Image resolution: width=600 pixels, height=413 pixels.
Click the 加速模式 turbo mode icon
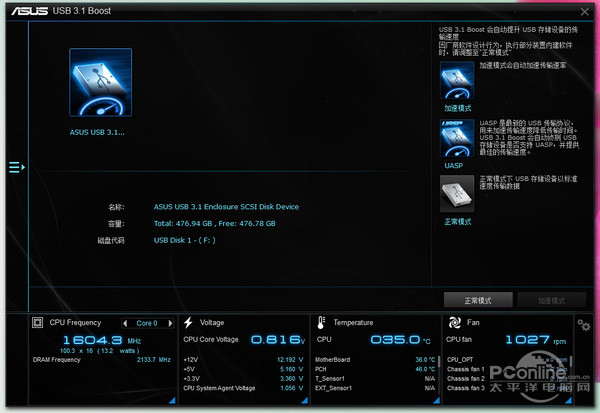(x=456, y=80)
